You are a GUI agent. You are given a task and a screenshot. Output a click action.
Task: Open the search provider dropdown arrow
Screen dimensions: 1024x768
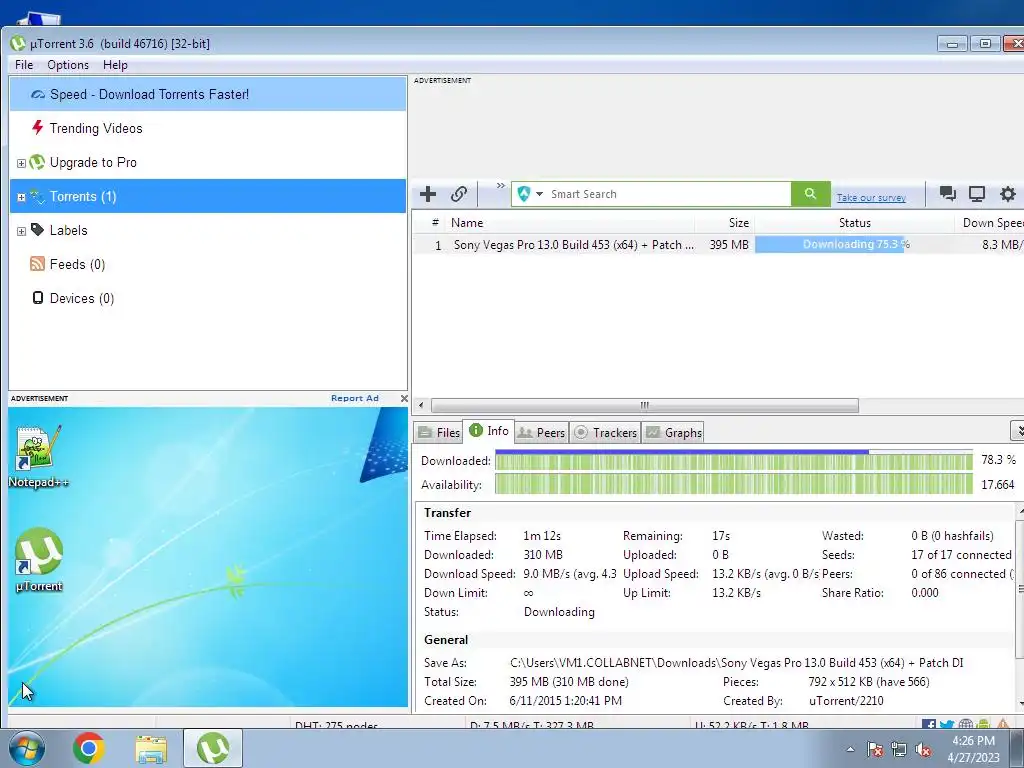pos(539,194)
